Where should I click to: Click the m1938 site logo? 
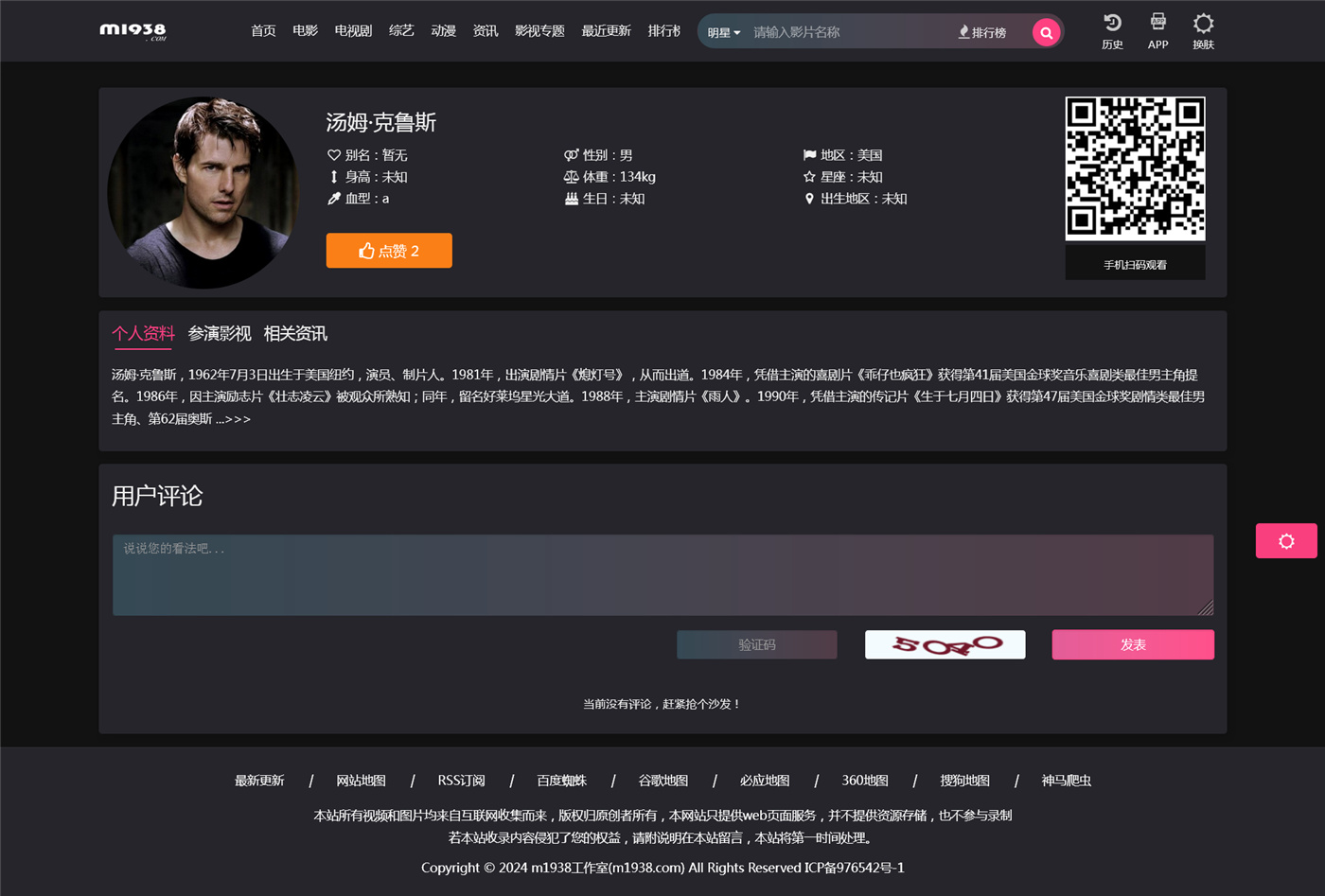tap(132, 31)
